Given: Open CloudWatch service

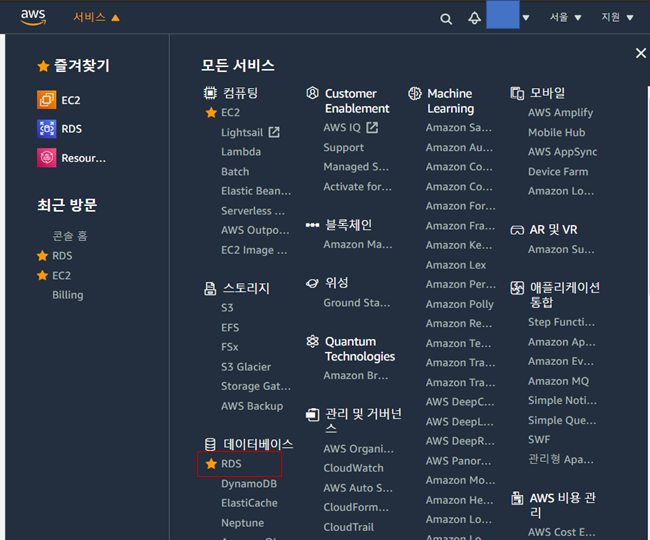Looking at the screenshot, I should tap(353, 468).
